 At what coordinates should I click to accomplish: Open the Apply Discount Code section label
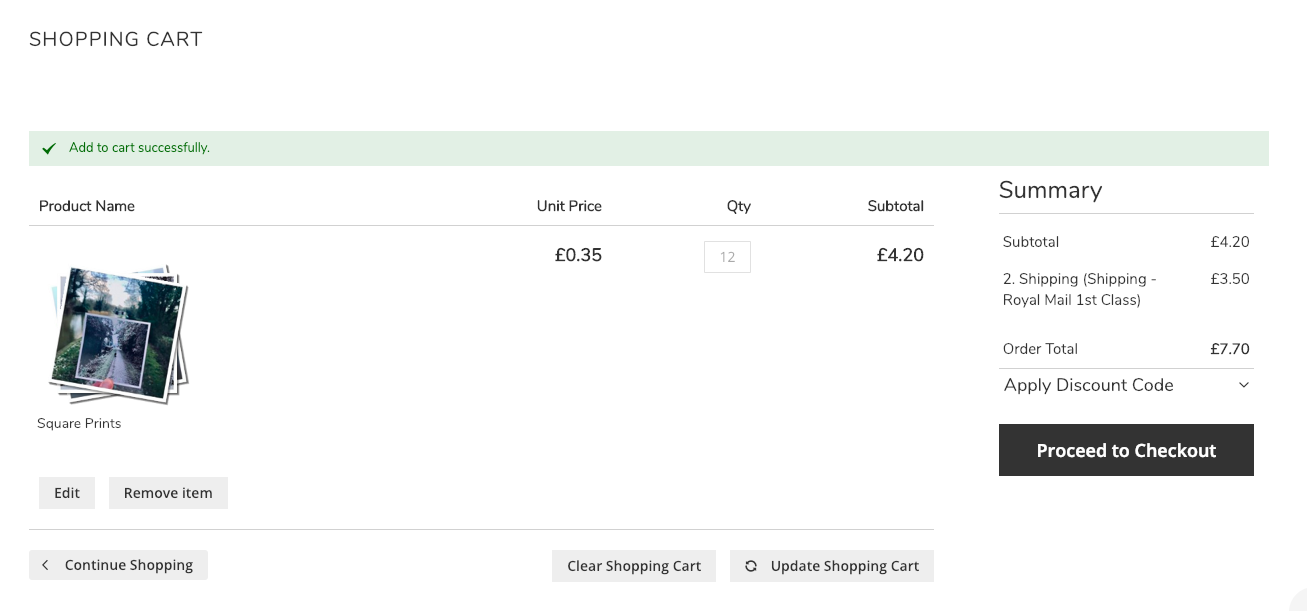[x=1088, y=385]
